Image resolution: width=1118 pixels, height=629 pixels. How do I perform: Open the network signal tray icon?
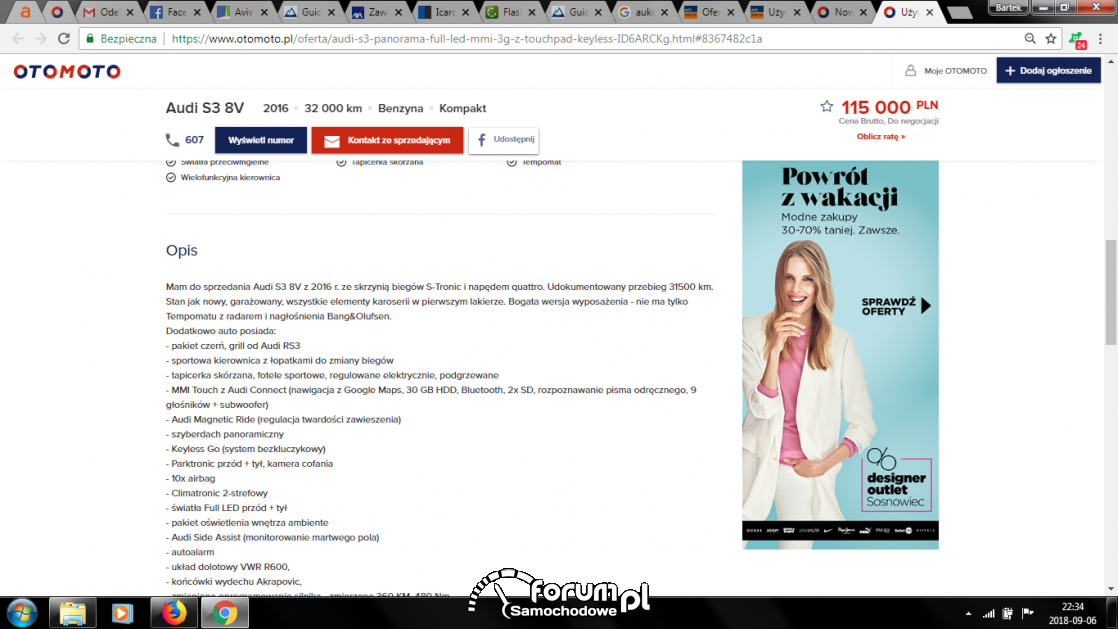988,613
